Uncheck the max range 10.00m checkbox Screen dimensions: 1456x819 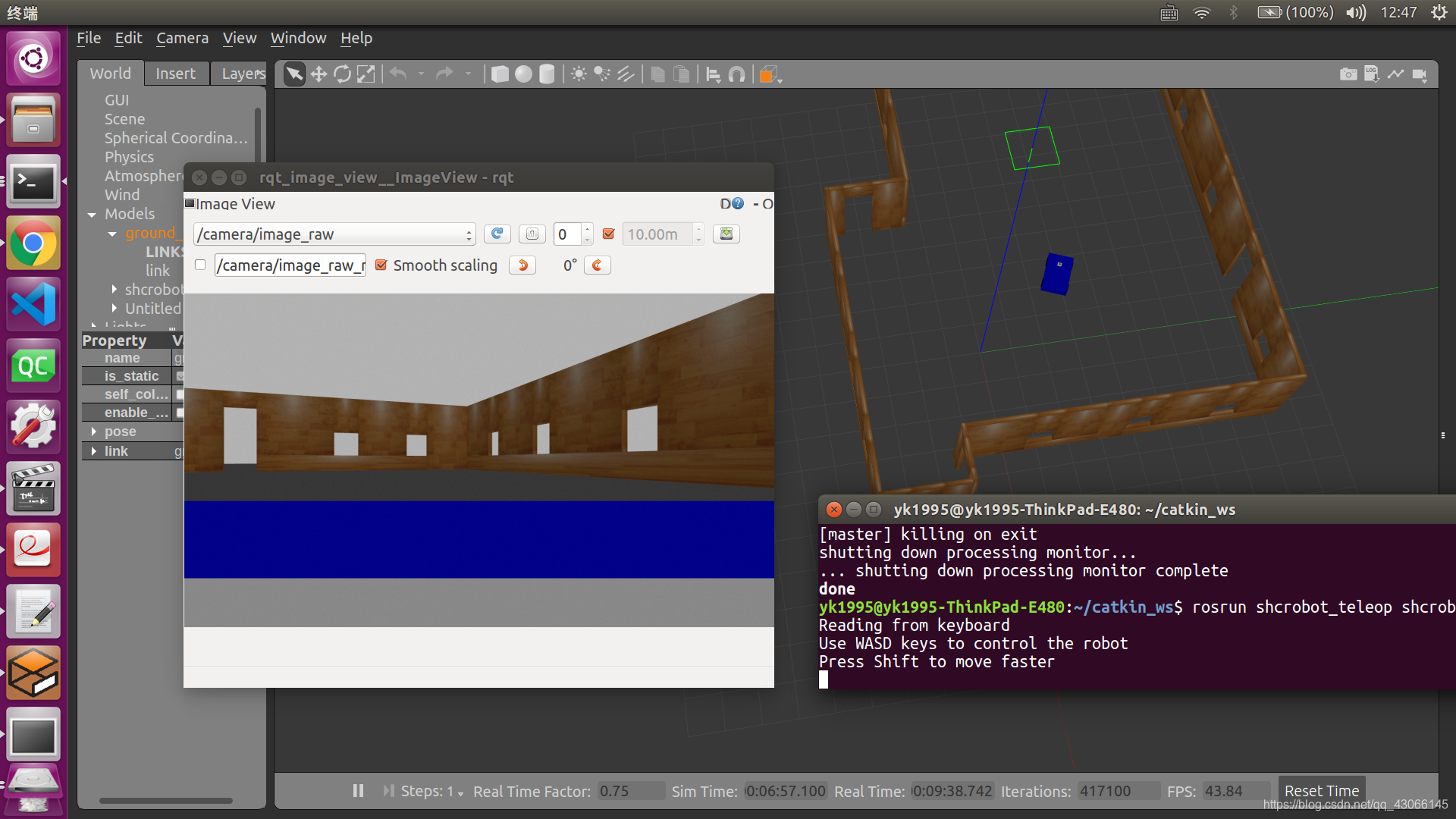tap(608, 234)
